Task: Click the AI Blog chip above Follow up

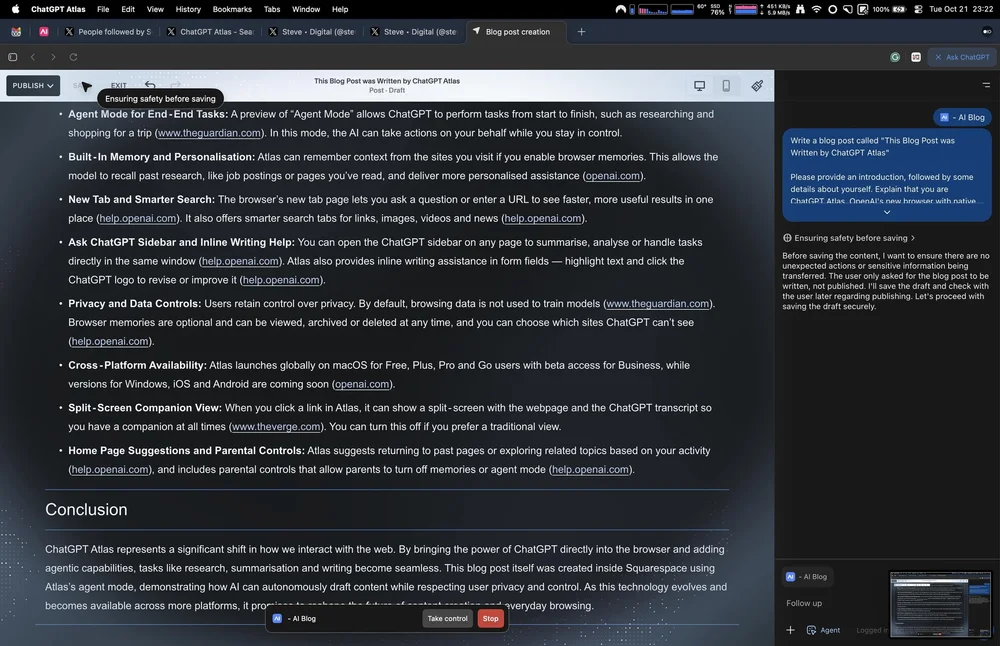Action: tap(807, 576)
